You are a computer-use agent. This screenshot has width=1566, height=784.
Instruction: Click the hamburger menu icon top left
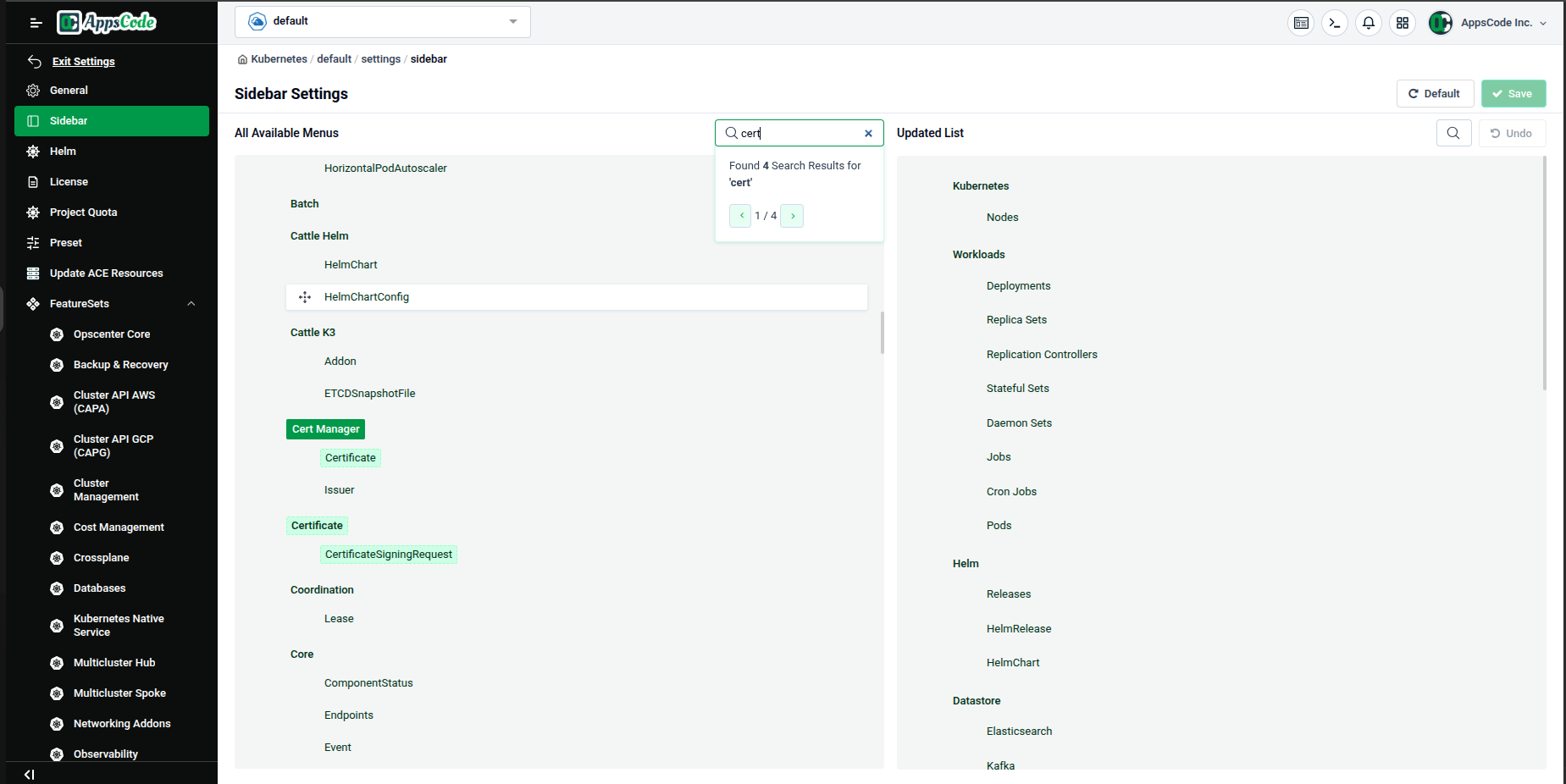pos(35,23)
